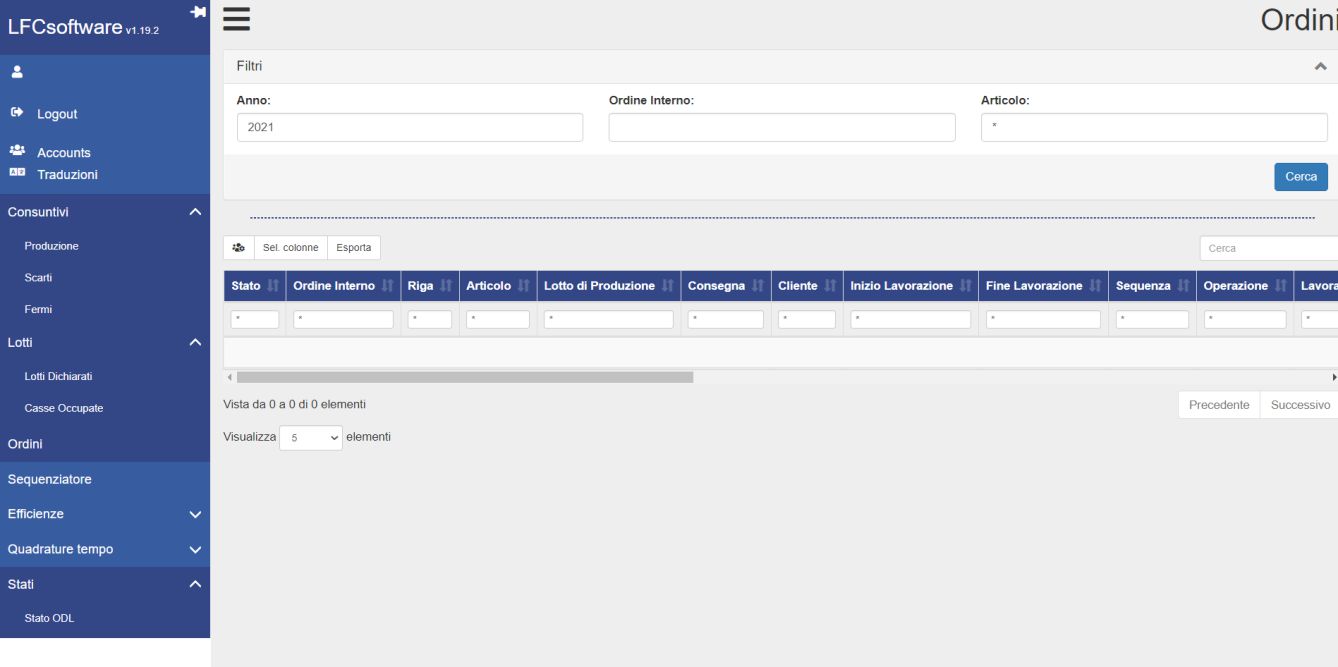Toggle the hamburger menu icon

(x=236, y=18)
